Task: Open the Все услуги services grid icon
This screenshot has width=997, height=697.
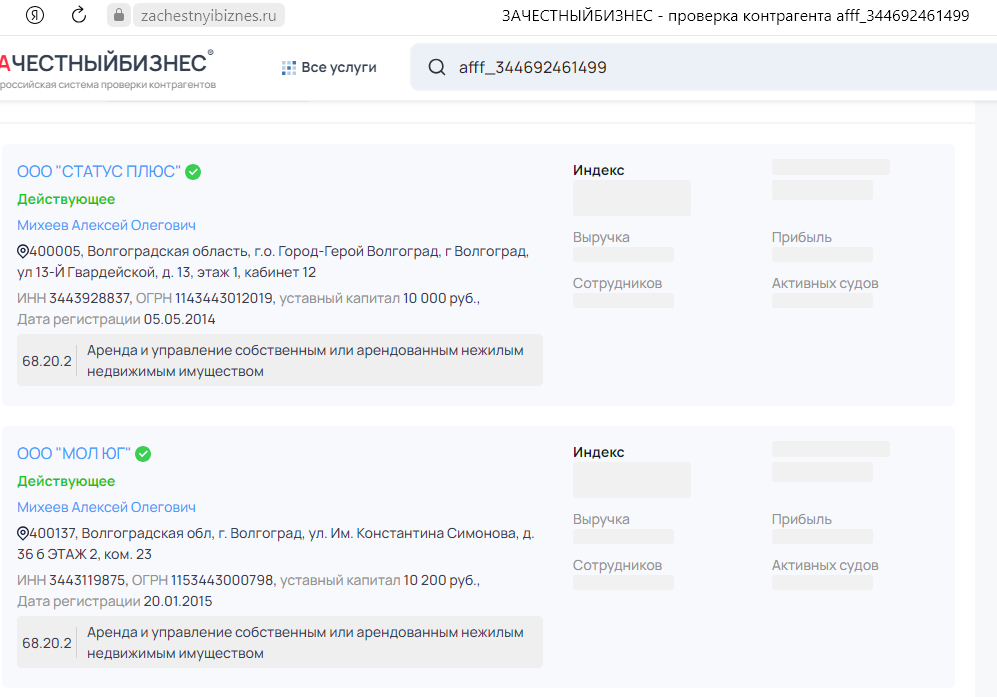Action: click(x=289, y=67)
